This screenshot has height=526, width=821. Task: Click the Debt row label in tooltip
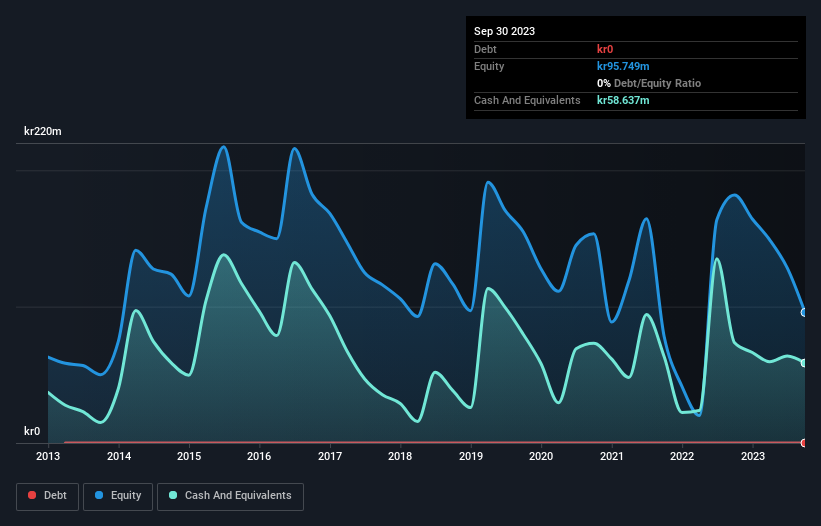pyautogui.click(x=485, y=49)
